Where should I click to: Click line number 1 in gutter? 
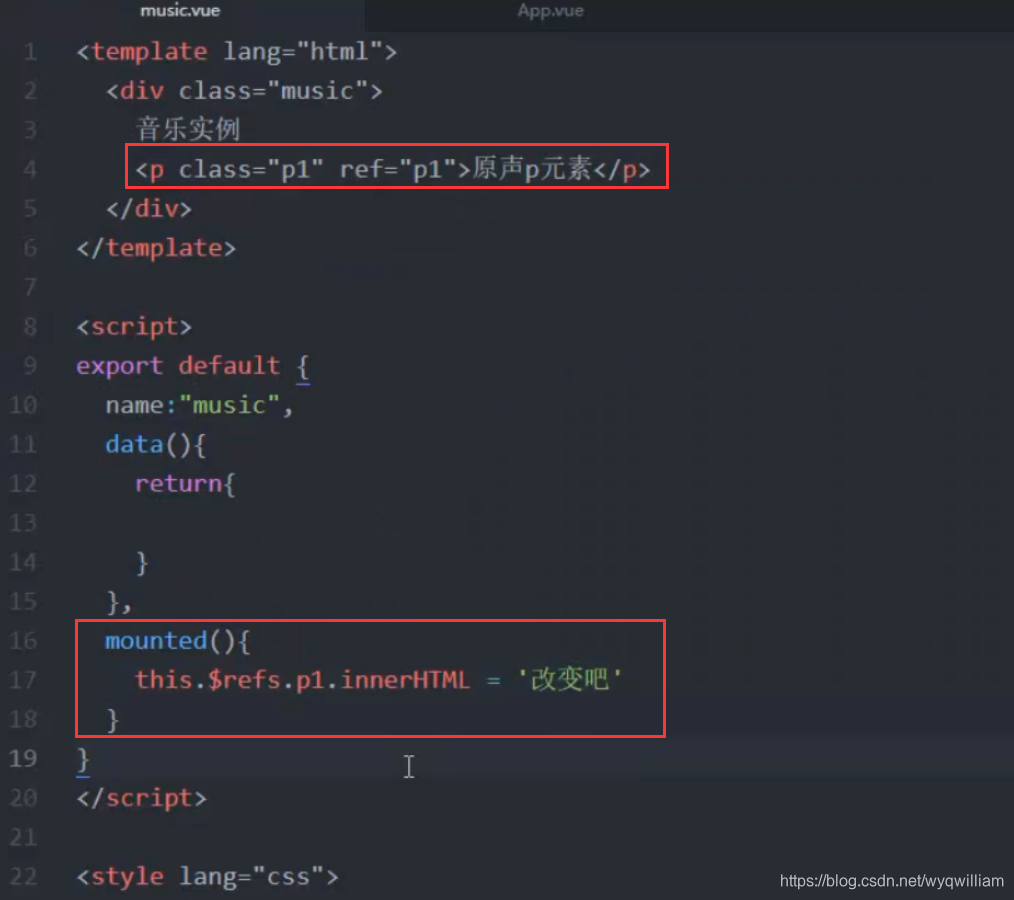30,52
